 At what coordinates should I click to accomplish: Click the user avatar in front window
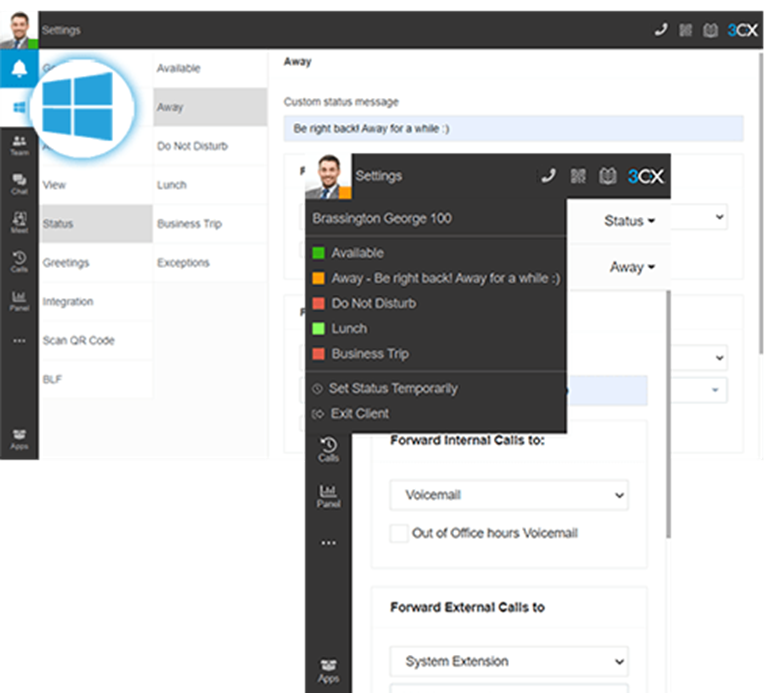pos(328,176)
